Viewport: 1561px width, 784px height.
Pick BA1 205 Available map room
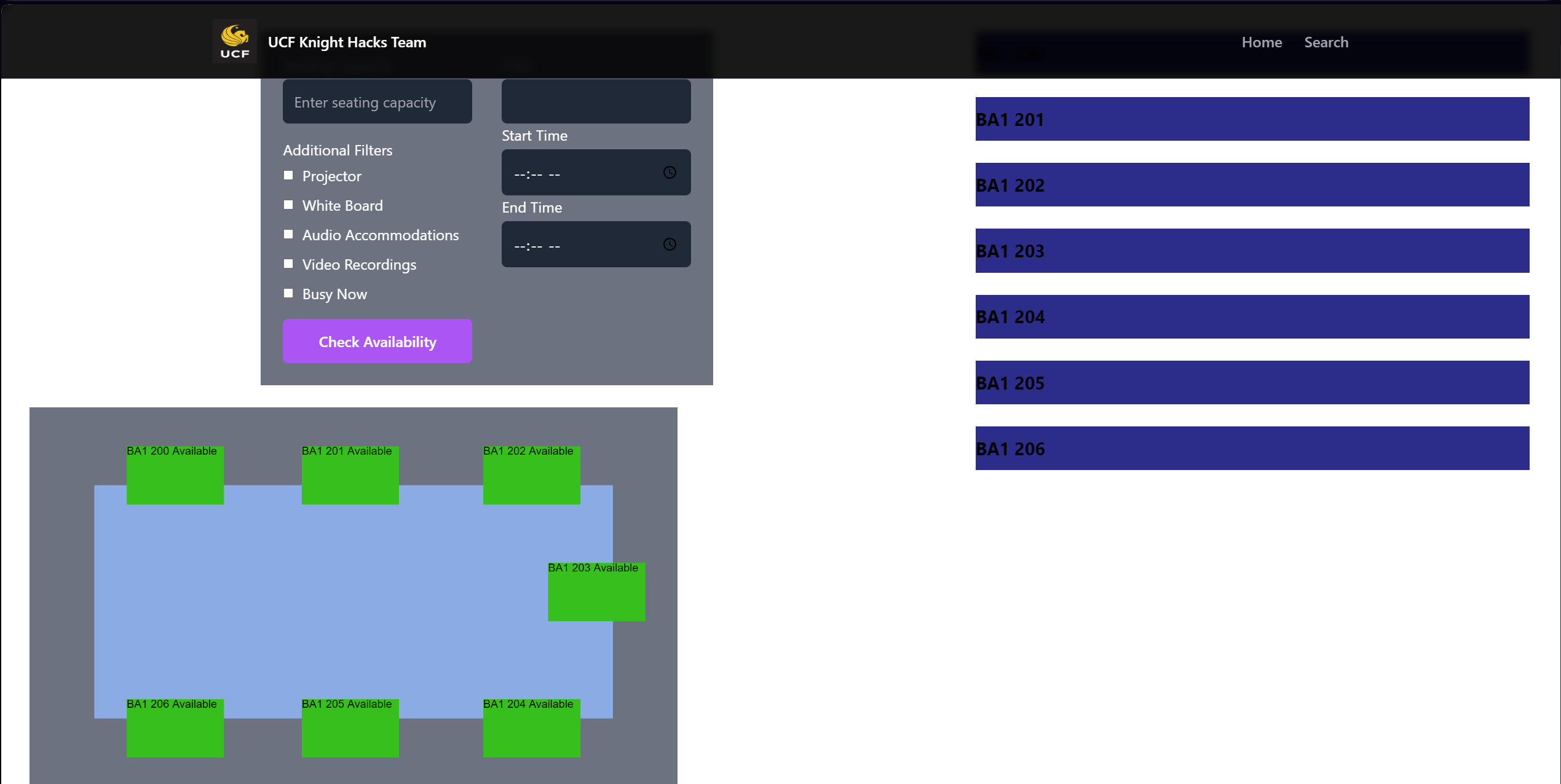pyautogui.click(x=350, y=729)
